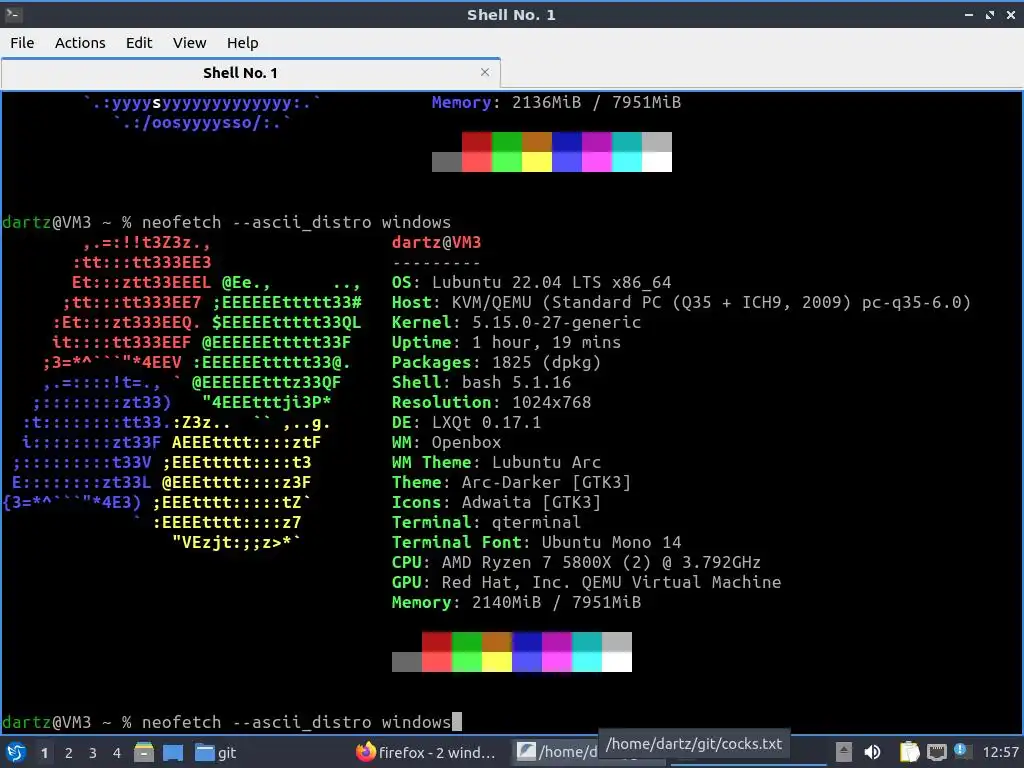Image resolution: width=1024 pixels, height=768 pixels.
Task: Click the 'OS: Lubuntu 22.04 LTS x86_64' line
Action: point(532,282)
